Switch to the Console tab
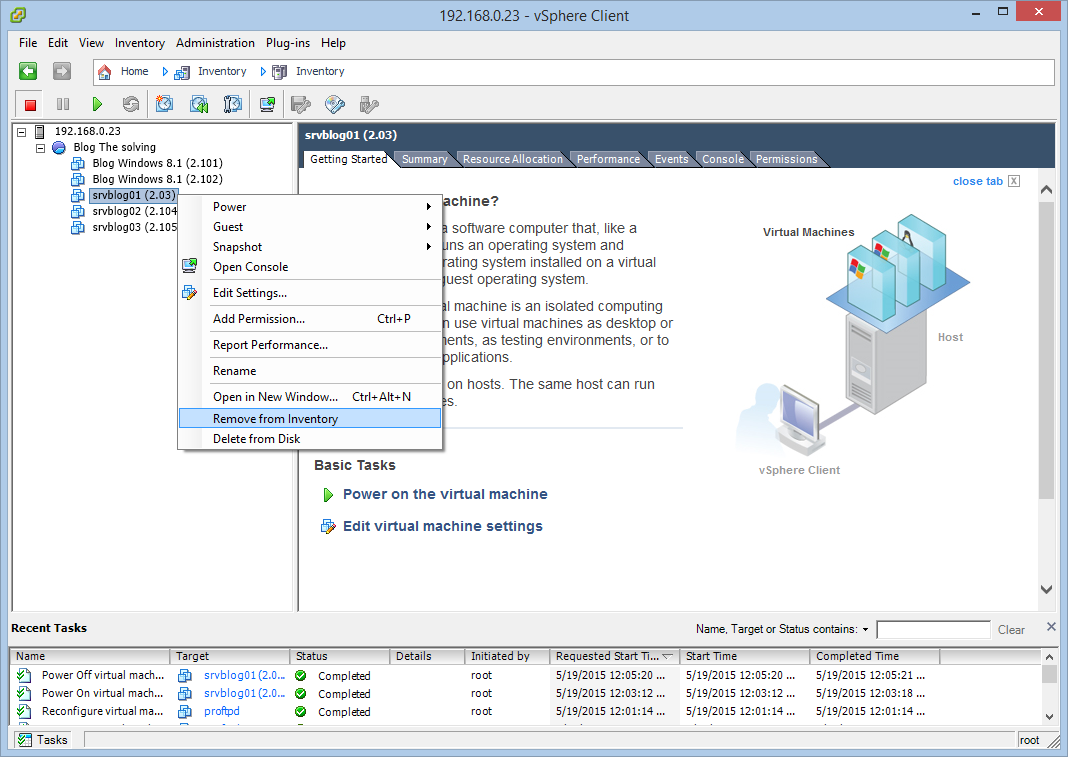This screenshot has height=757, width=1068. pos(723,159)
